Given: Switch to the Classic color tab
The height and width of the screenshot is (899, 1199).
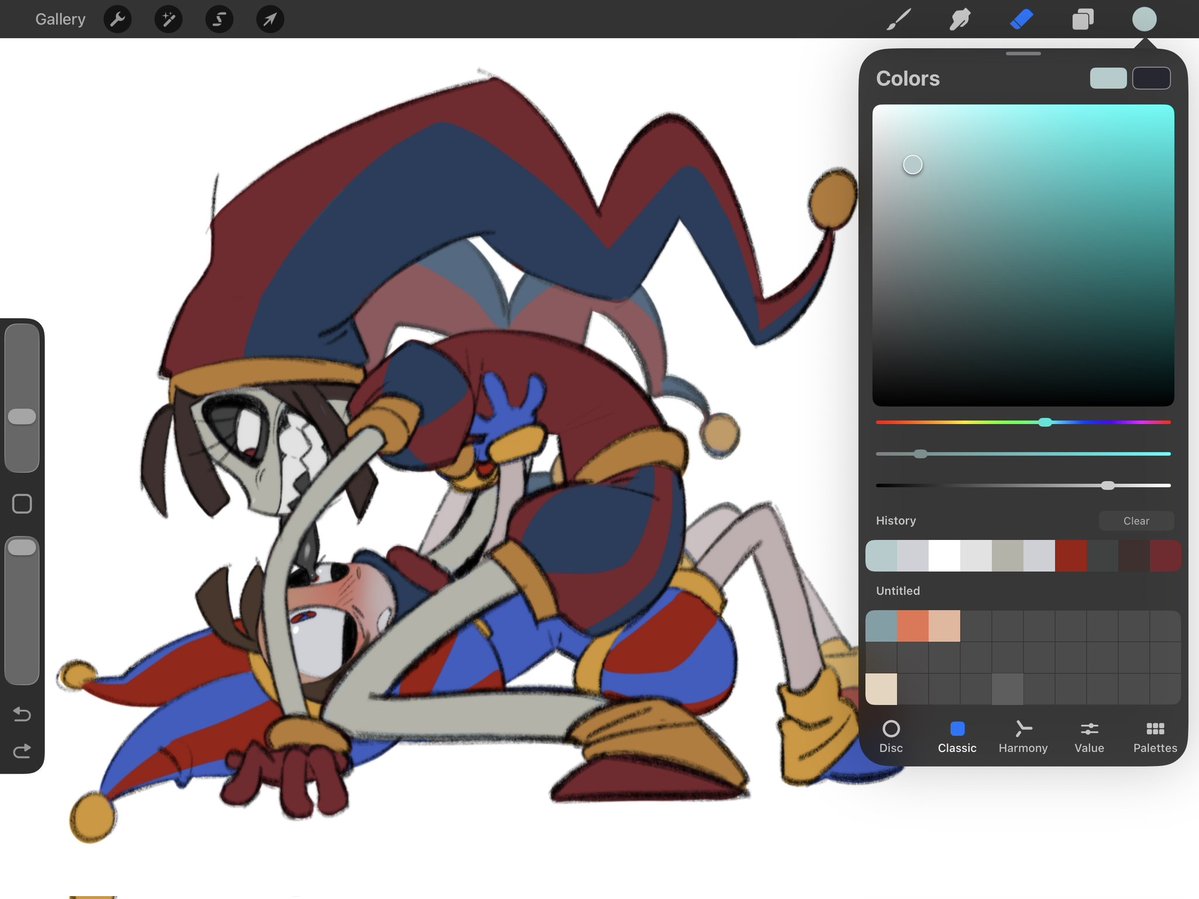Looking at the screenshot, I should tap(957, 736).
